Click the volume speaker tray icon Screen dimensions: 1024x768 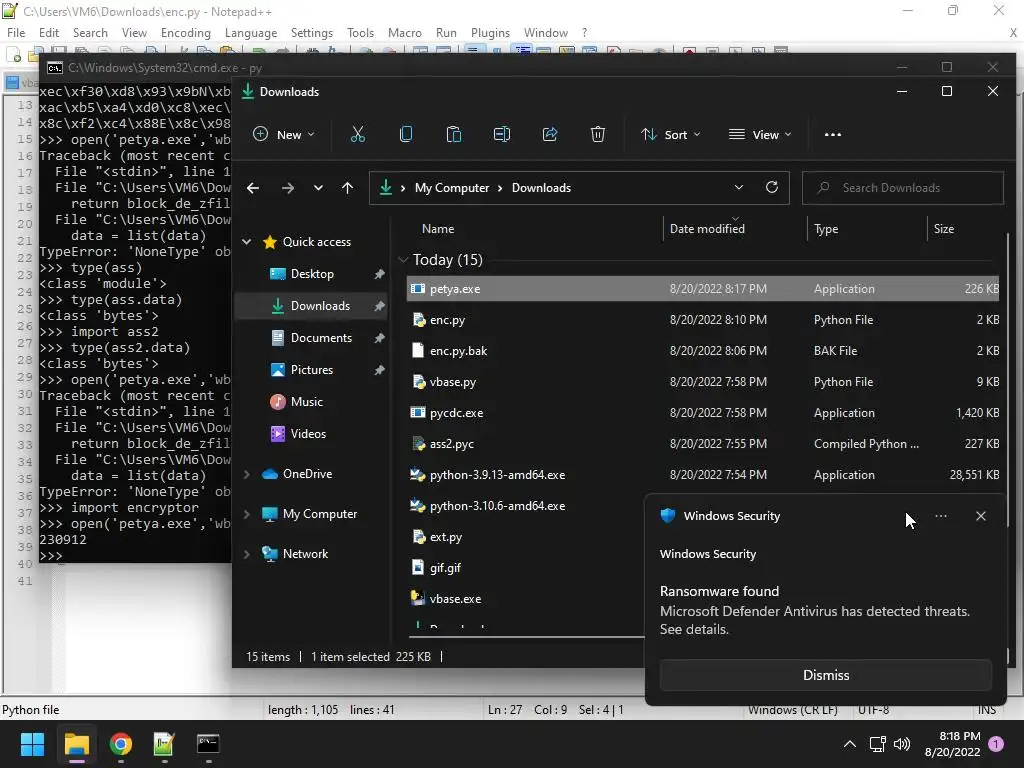(x=902, y=744)
